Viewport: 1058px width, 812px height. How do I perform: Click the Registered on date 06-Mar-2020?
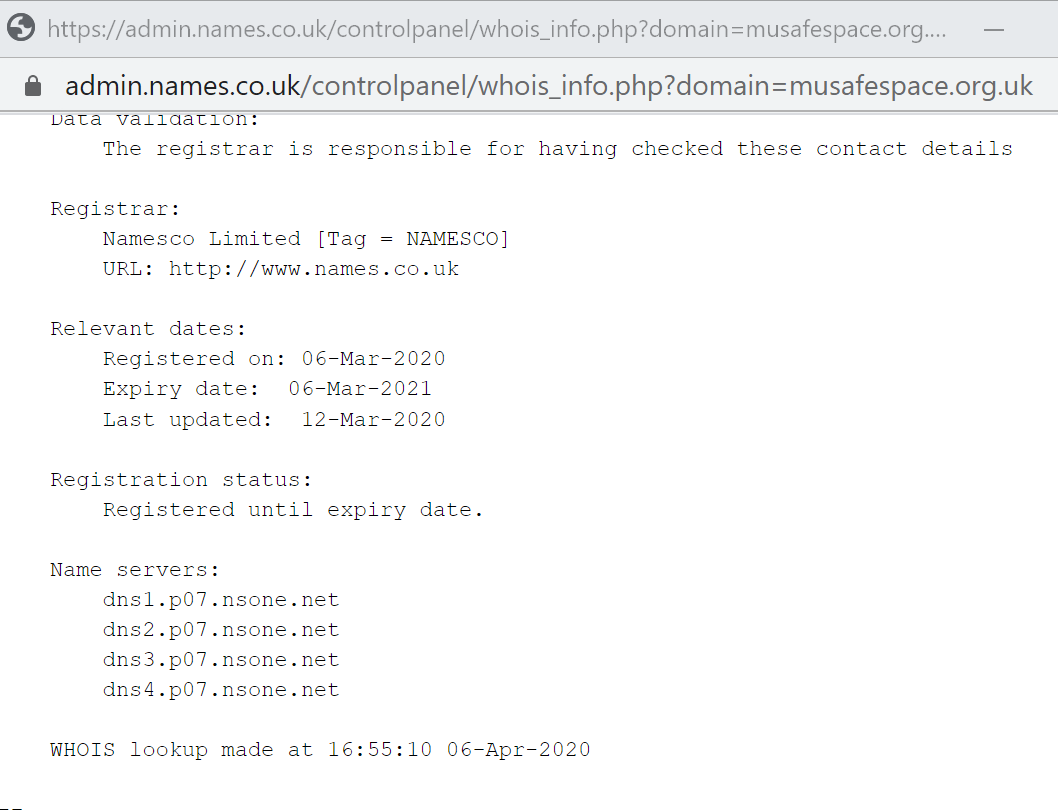[x=373, y=358]
